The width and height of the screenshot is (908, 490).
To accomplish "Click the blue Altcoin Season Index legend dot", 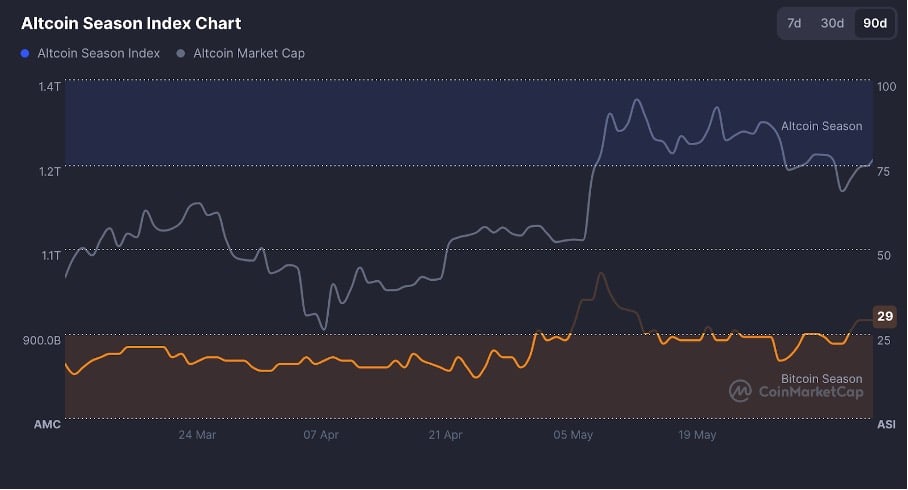I will click(x=25, y=53).
